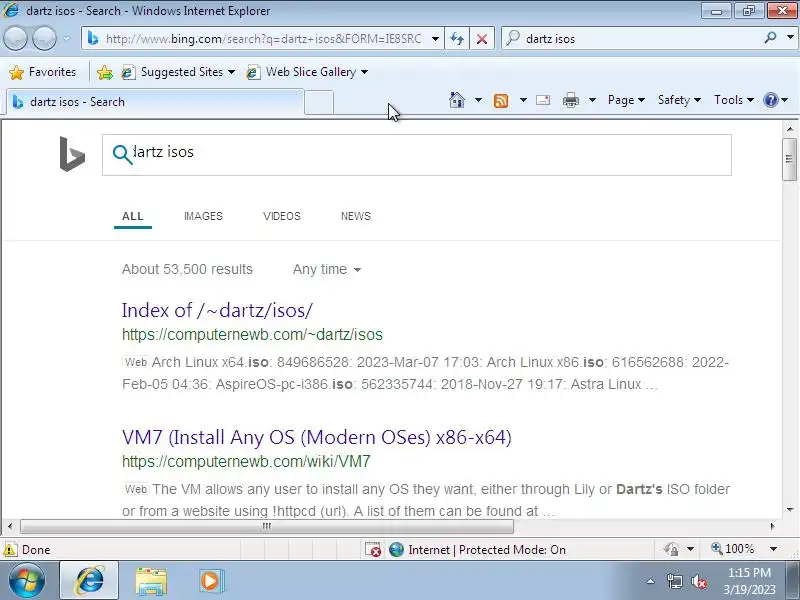
Task: Click the vertical scrollbar thumb
Action: pos(789,159)
